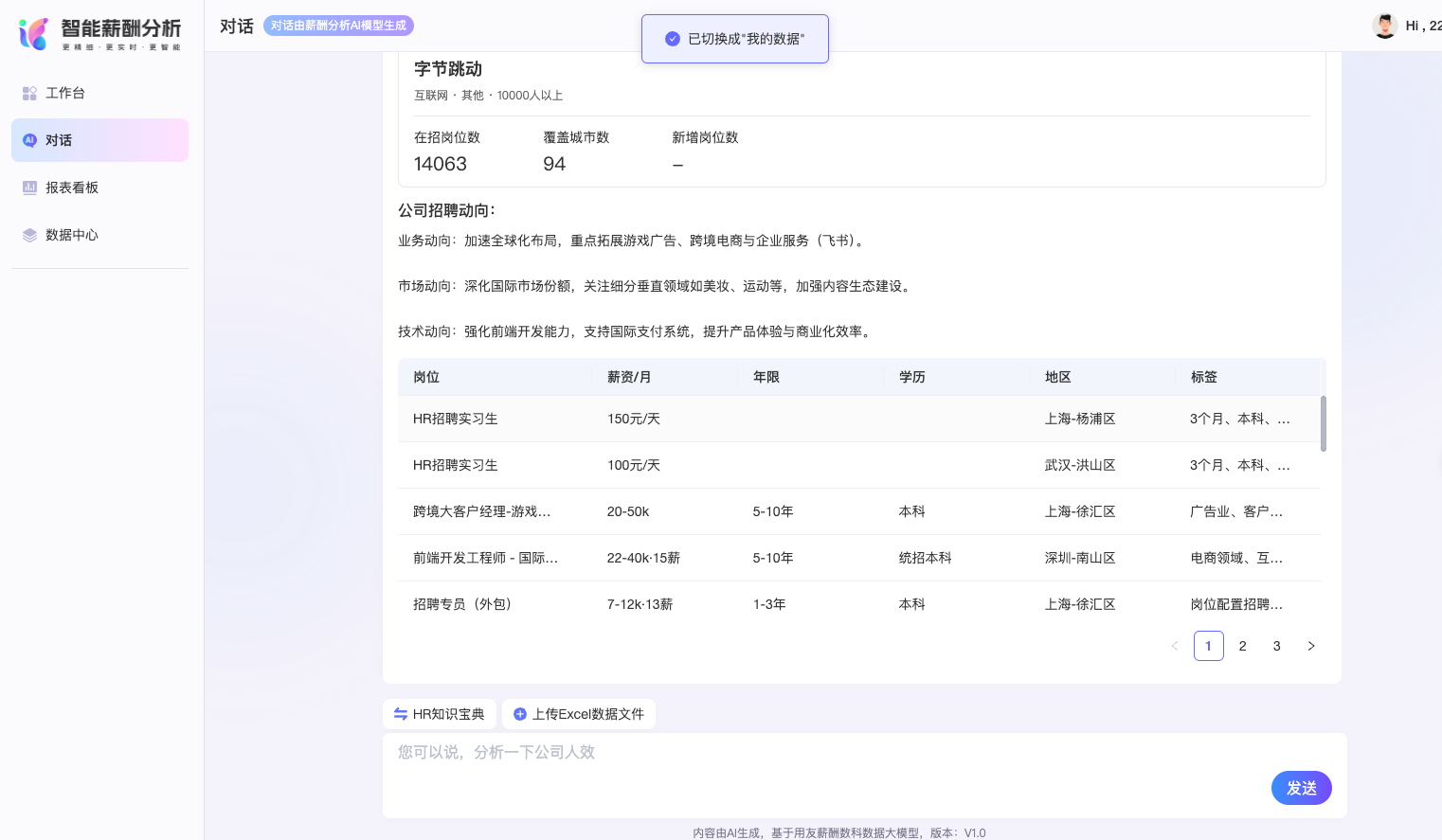Select the 工作台 grid icon in sidebar
The image size is (1442, 840).
pyautogui.click(x=29, y=92)
